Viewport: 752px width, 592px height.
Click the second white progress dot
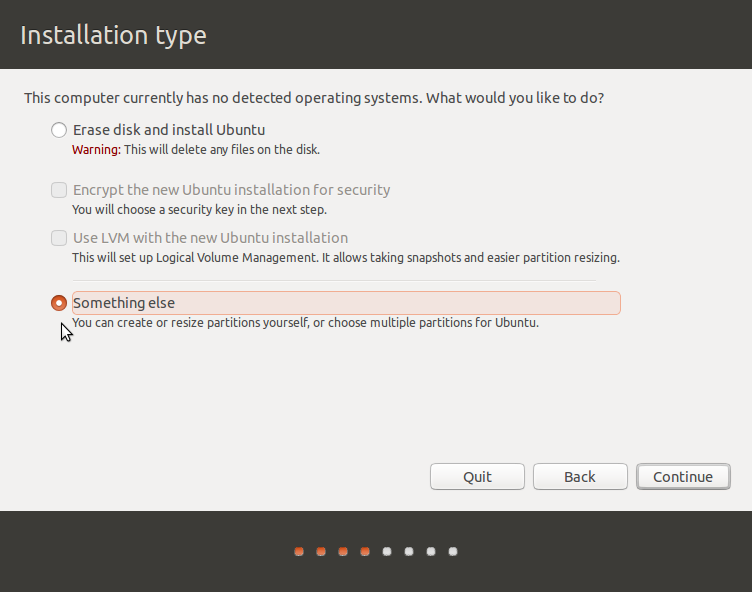pos(409,551)
